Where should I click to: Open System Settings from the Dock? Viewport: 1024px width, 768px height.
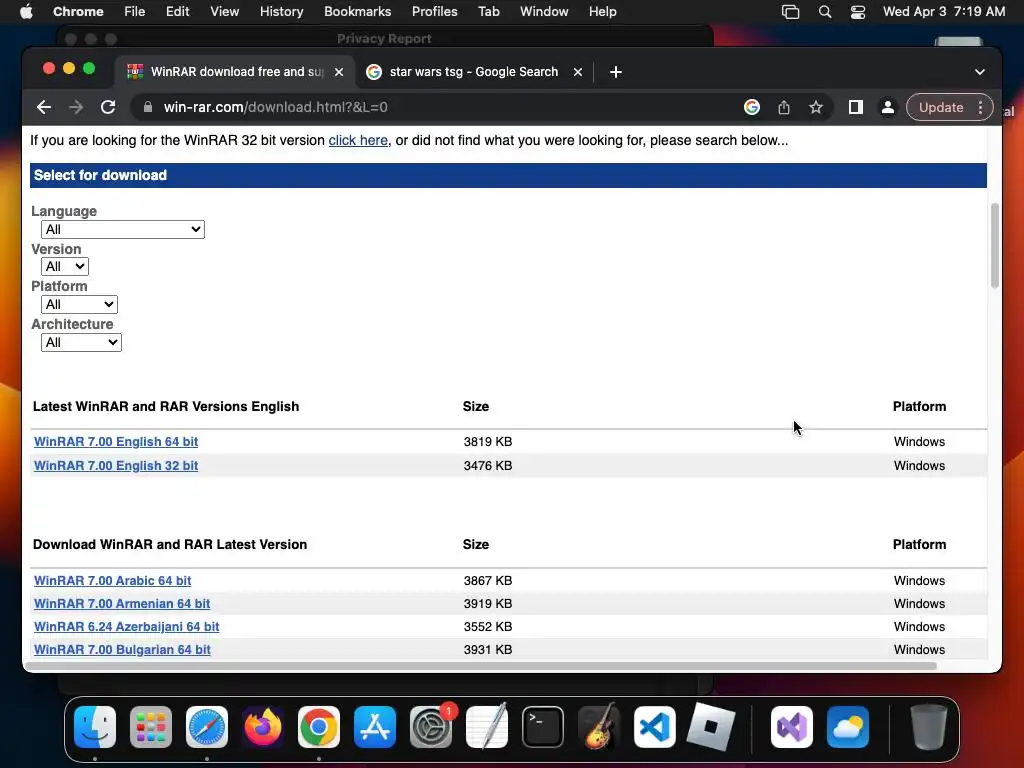coord(431,727)
